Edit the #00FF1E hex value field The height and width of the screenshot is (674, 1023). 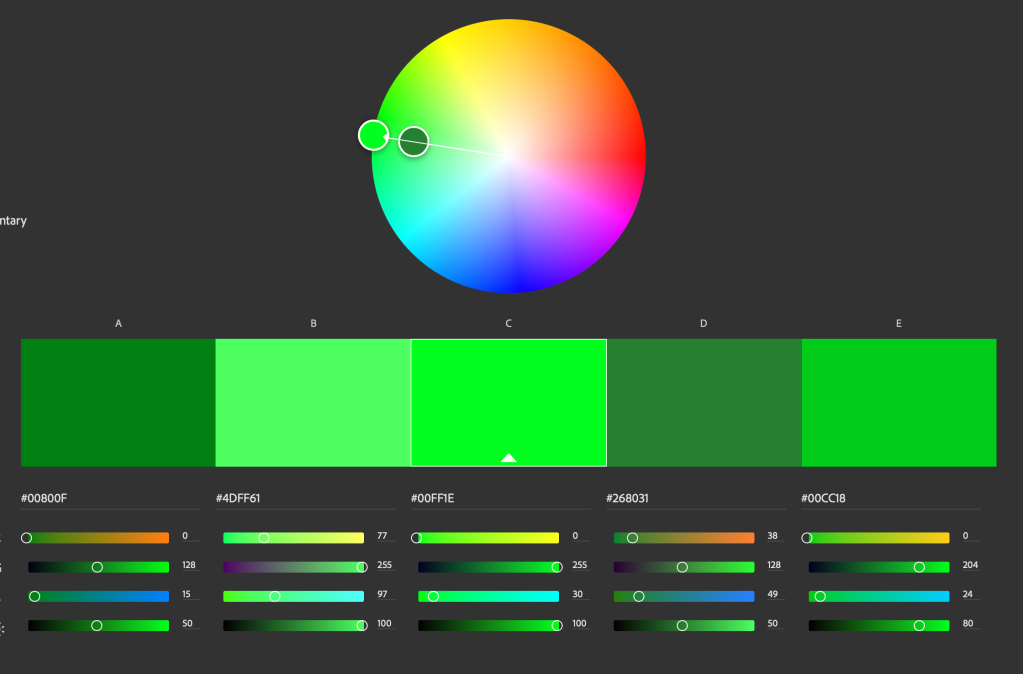point(500,498)
